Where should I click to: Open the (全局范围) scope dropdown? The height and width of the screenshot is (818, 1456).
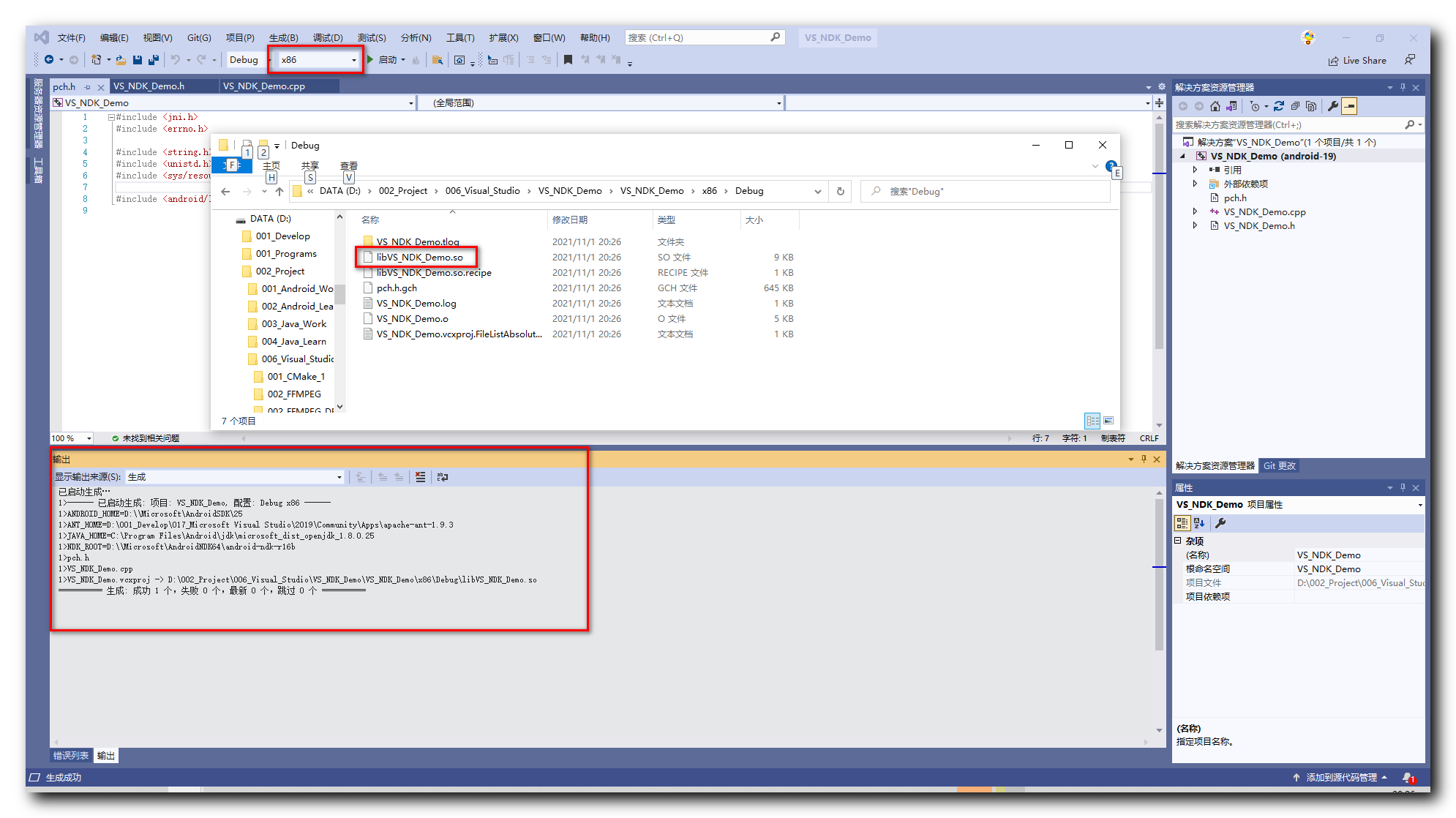click(x=601, y=103)
